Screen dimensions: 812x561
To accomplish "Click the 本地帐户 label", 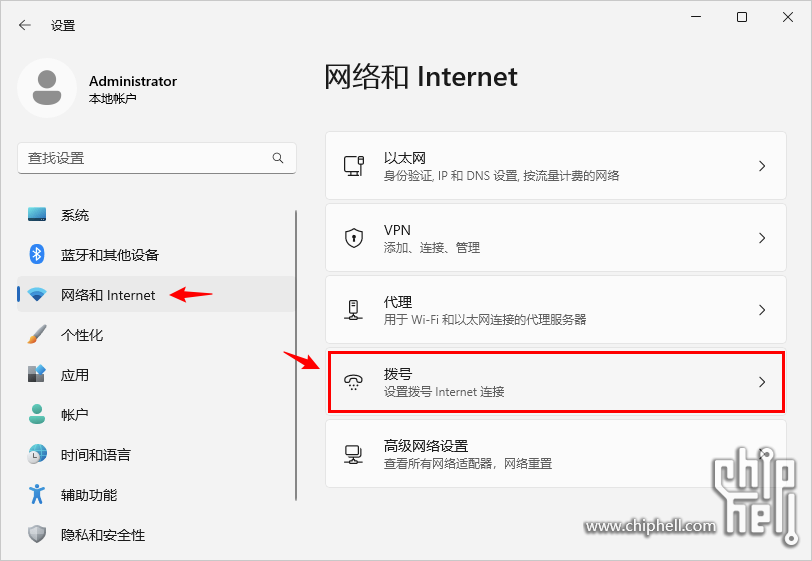I will click(x=112, y=98).
